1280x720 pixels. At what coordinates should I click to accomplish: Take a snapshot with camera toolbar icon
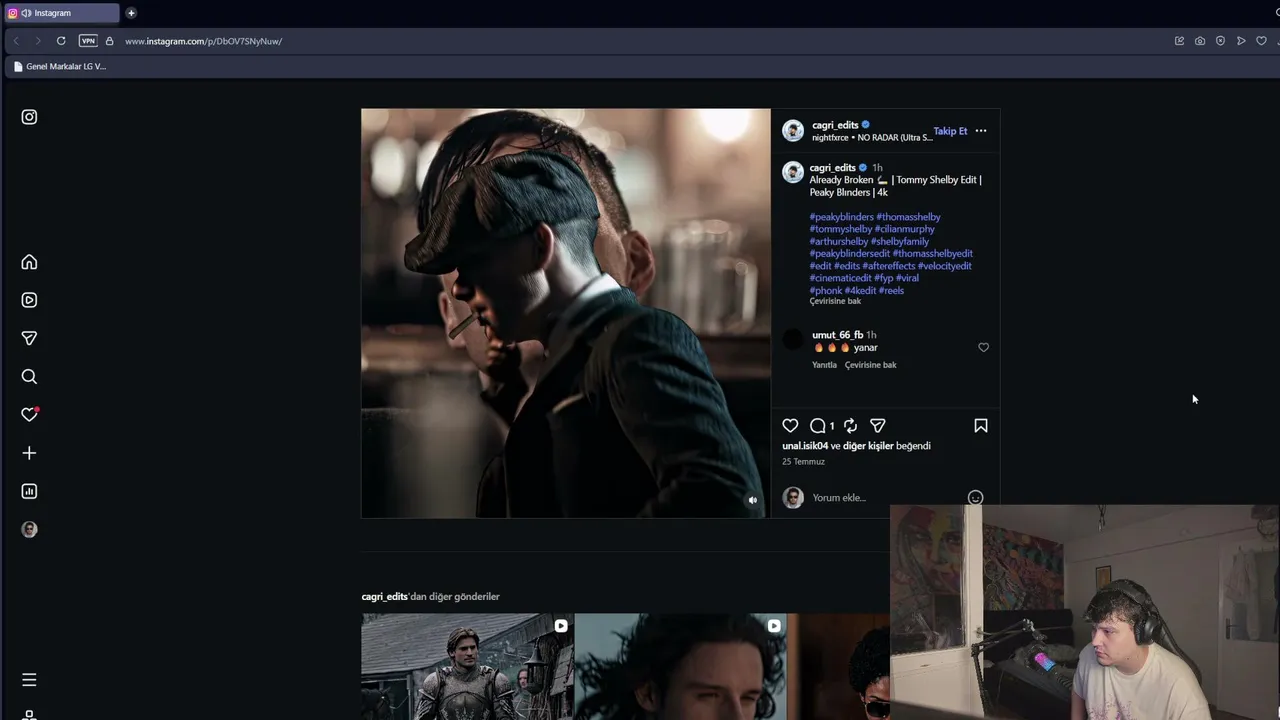coord(1200,41)
